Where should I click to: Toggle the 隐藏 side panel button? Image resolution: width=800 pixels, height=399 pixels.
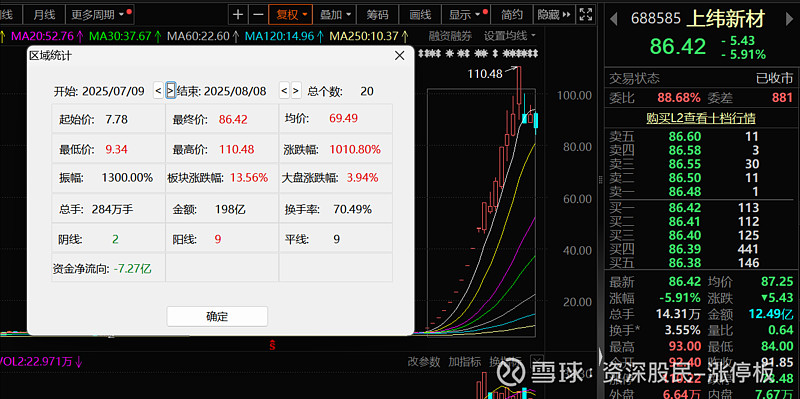554,15
